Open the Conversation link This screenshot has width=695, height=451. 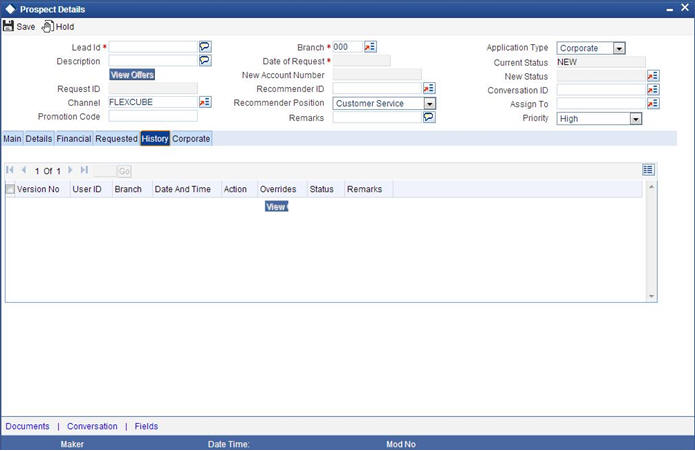92,426
